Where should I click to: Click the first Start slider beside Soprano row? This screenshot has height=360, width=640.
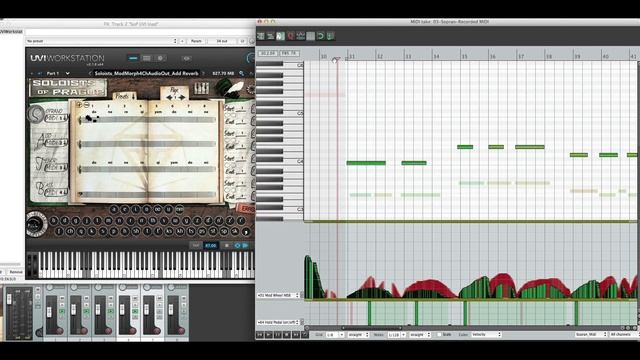point(241,109)
